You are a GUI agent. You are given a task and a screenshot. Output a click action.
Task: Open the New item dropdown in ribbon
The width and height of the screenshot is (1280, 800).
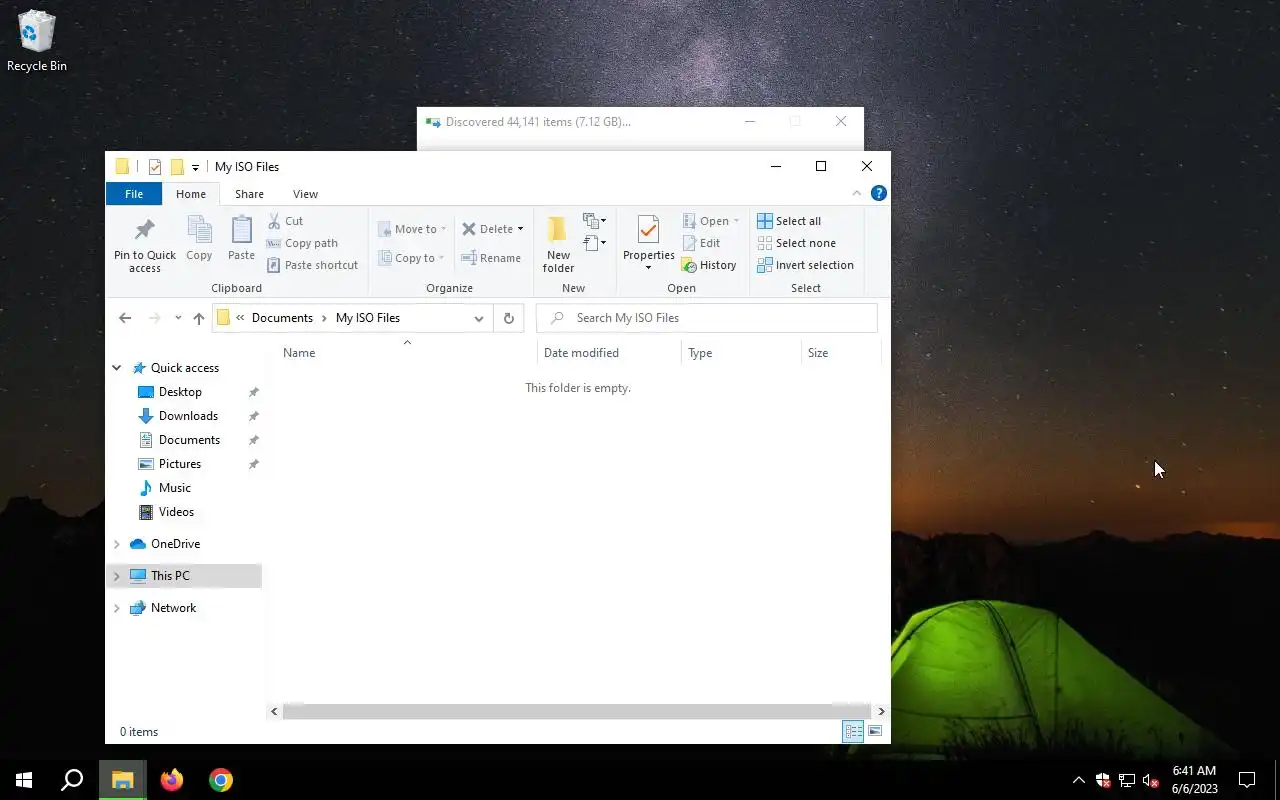point(595,221)
